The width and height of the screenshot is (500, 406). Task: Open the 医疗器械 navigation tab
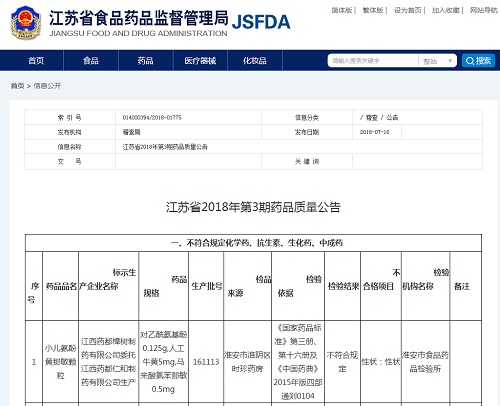200,61
